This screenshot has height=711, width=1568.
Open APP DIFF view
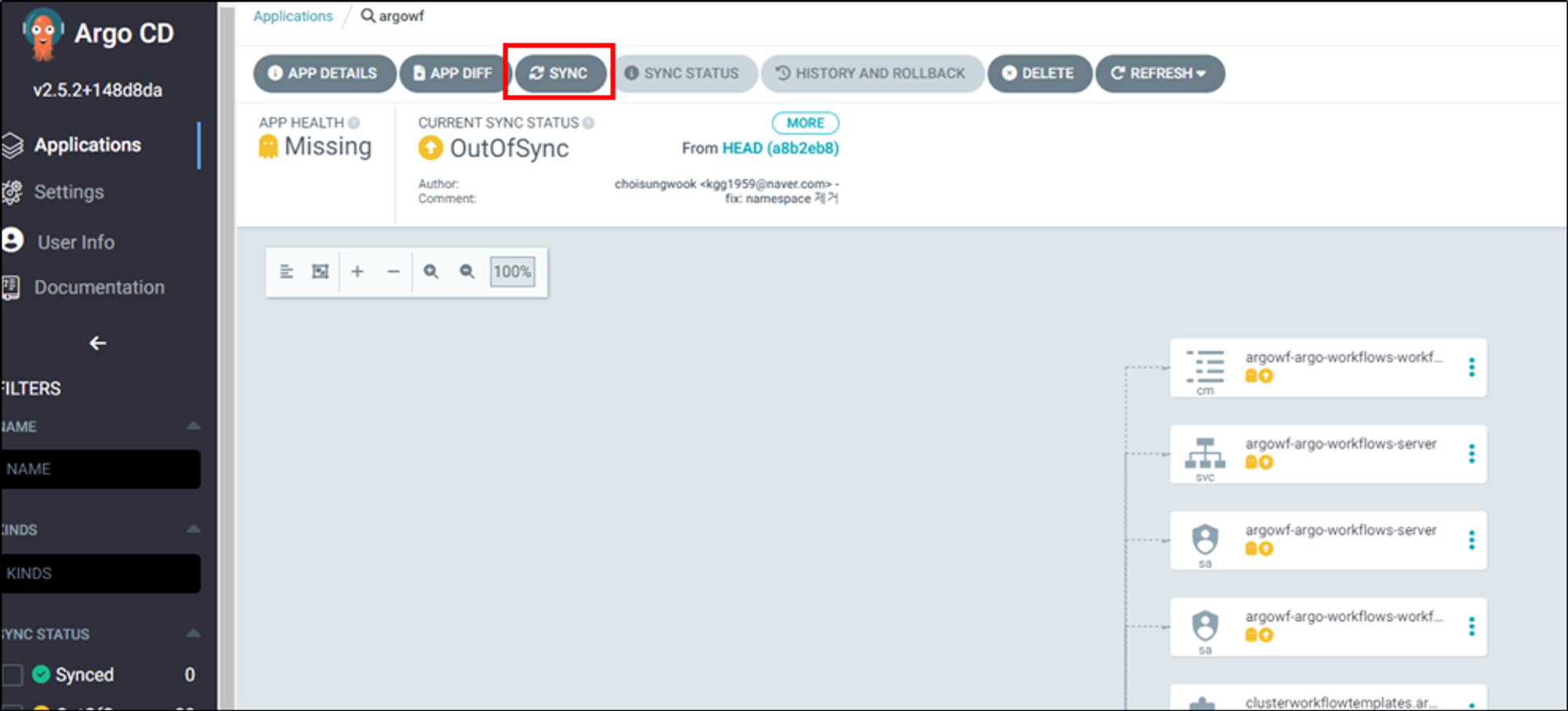[x=454, y=73]
